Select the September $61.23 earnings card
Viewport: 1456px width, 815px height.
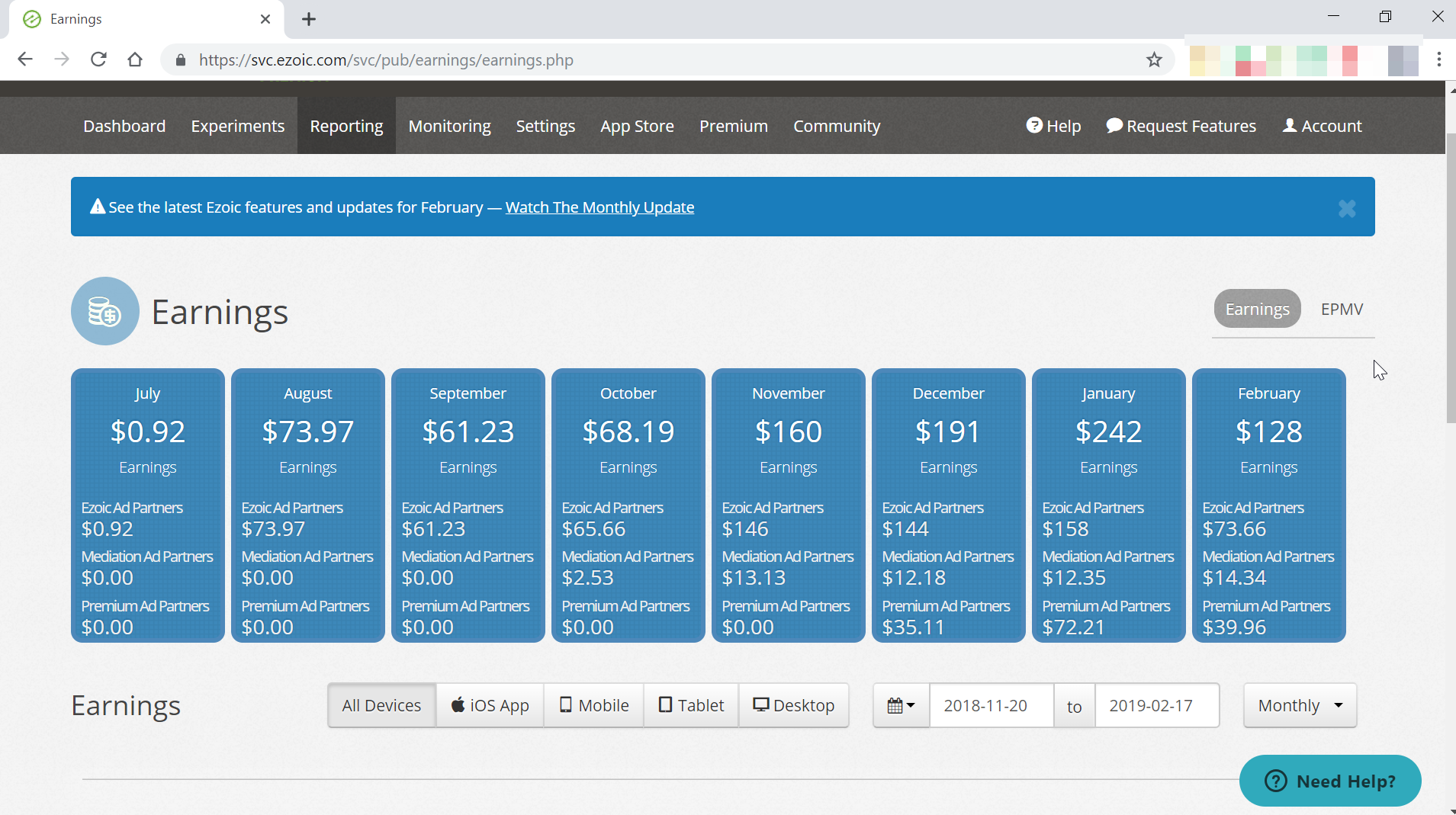pyautogui.click(x=468, y=505)
